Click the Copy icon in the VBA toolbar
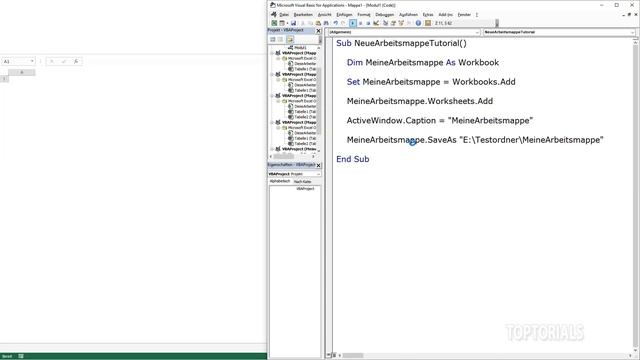 click(x=310, y=23)
